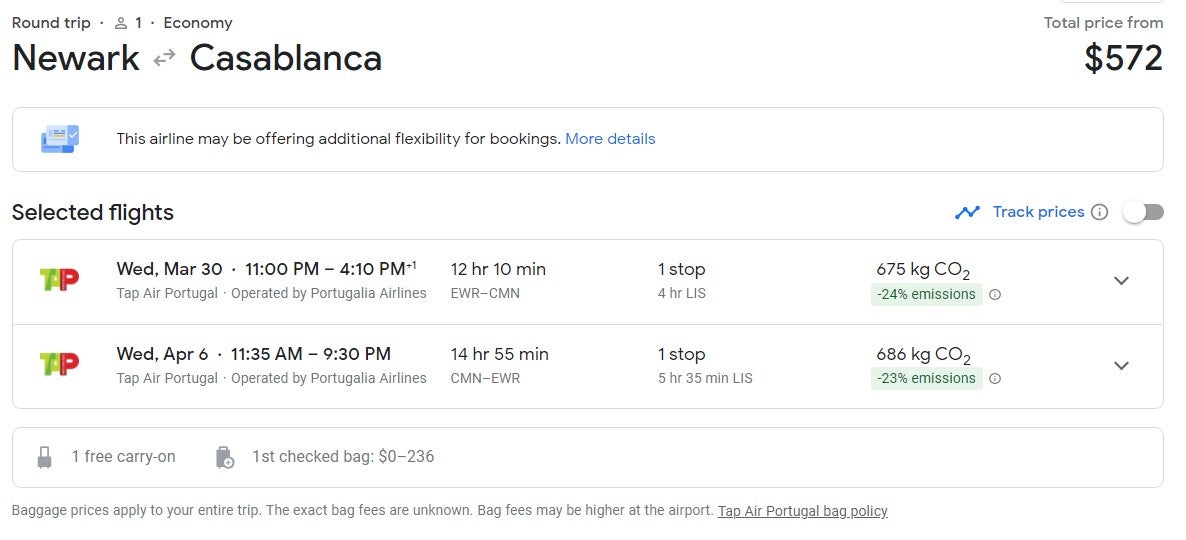Select the -23% emissions badge
The width and height of the screenshot is (1186, 540).
pos(927,379)
